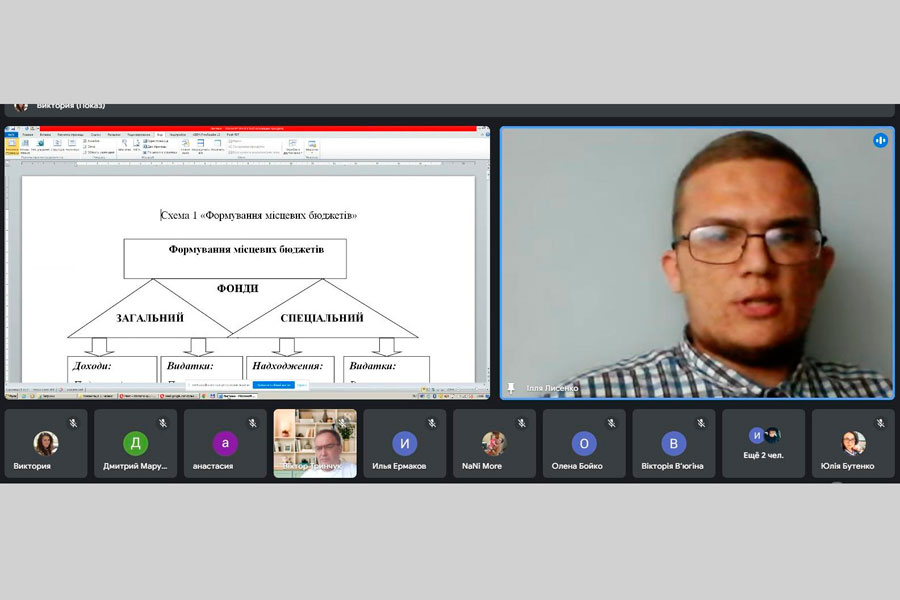Open Віктор Грінчук's video tile
900x600 pixels.
[315, 443]
